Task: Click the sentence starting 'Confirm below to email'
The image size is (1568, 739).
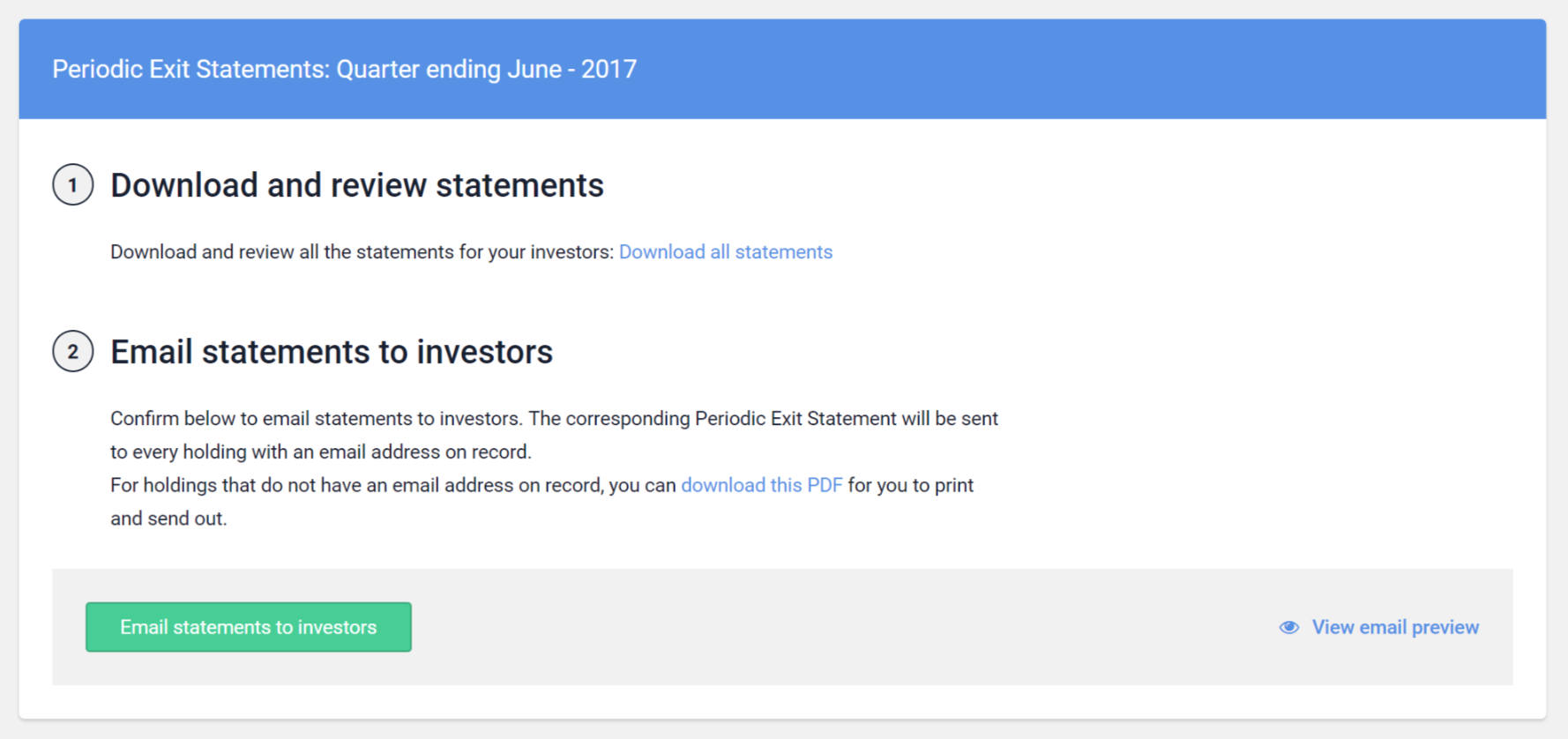Action: point(317,419)
